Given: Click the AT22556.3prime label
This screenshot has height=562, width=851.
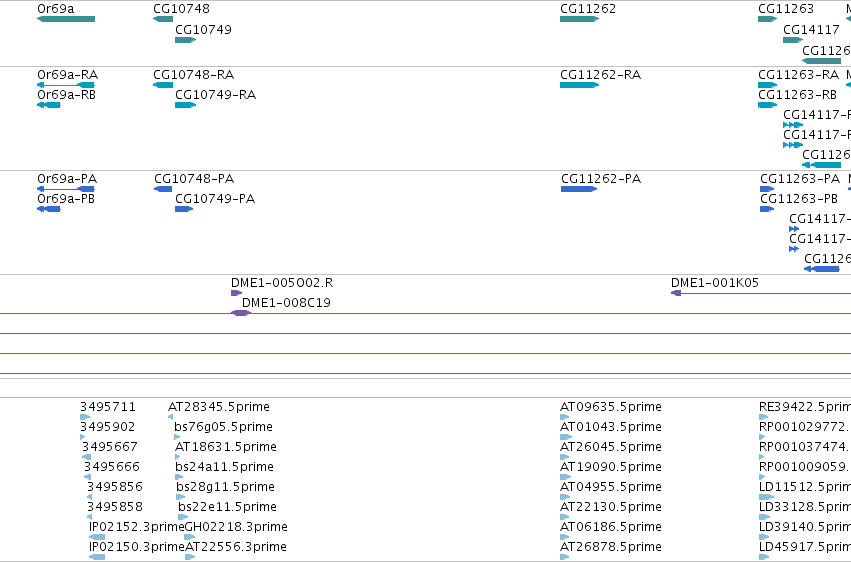Looking at the screenshot, I should [x=236, y=547].
